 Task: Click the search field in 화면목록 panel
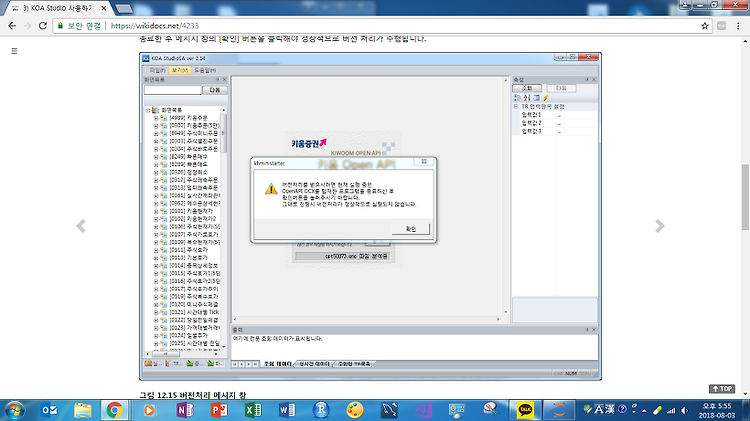pyautogui.click(x=173, y=90)
